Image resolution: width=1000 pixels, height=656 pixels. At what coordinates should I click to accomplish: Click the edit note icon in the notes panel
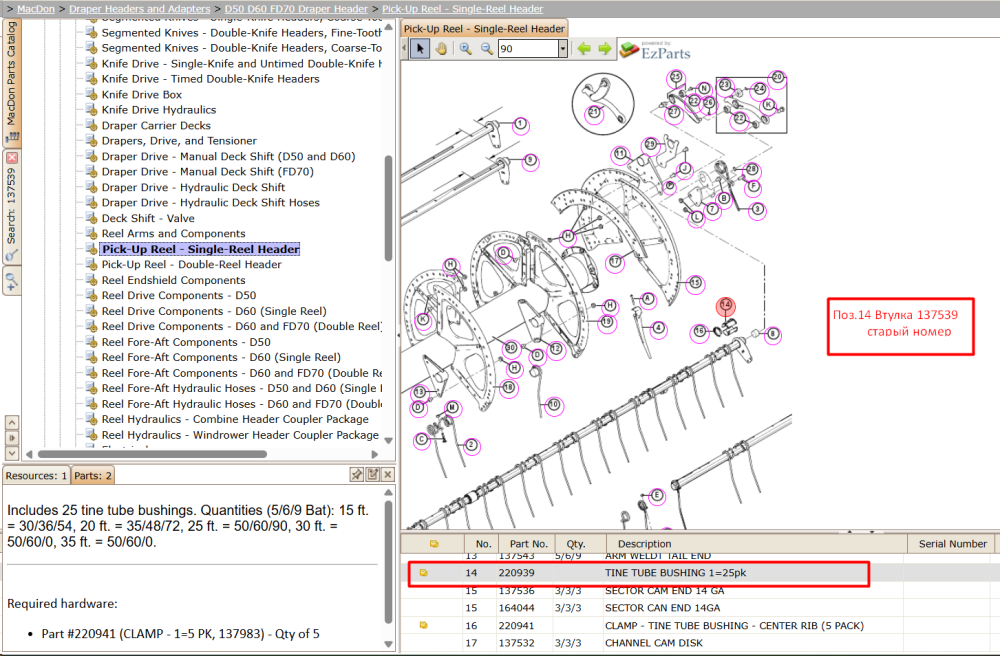pos(373,474)
